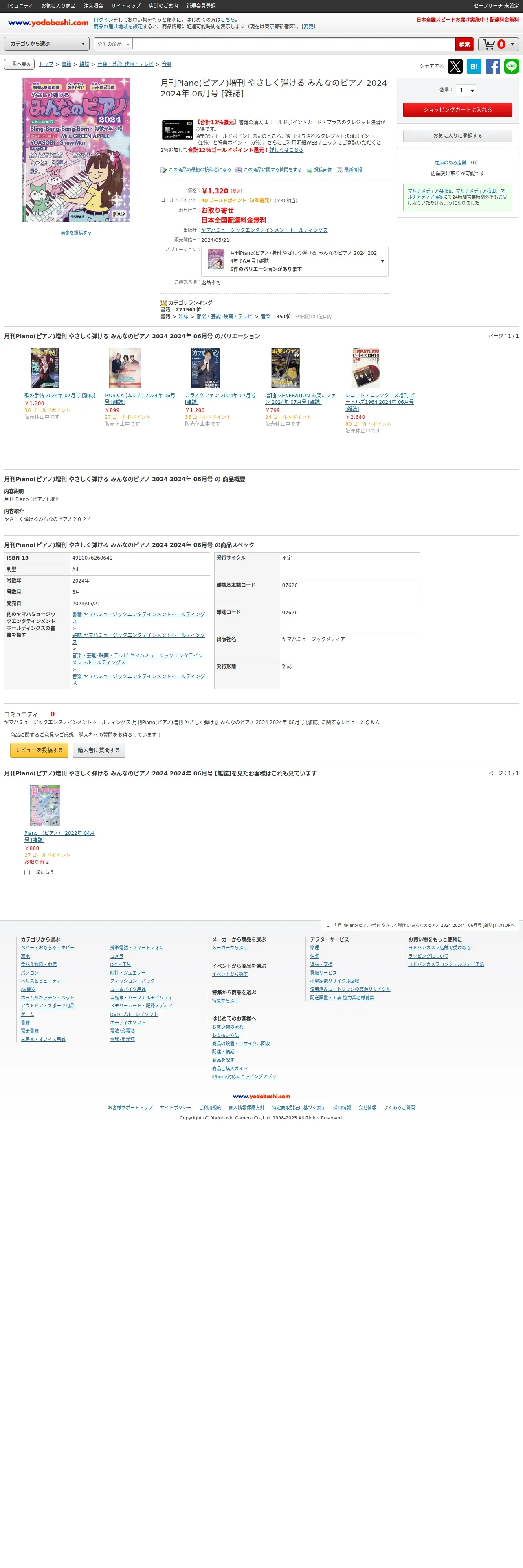The width and height of the screenshot is (523, 1568).
Task: Open publisher ヤマハミュージックエンタテインメントホールディングス link
Action: (x=264, y=230)
